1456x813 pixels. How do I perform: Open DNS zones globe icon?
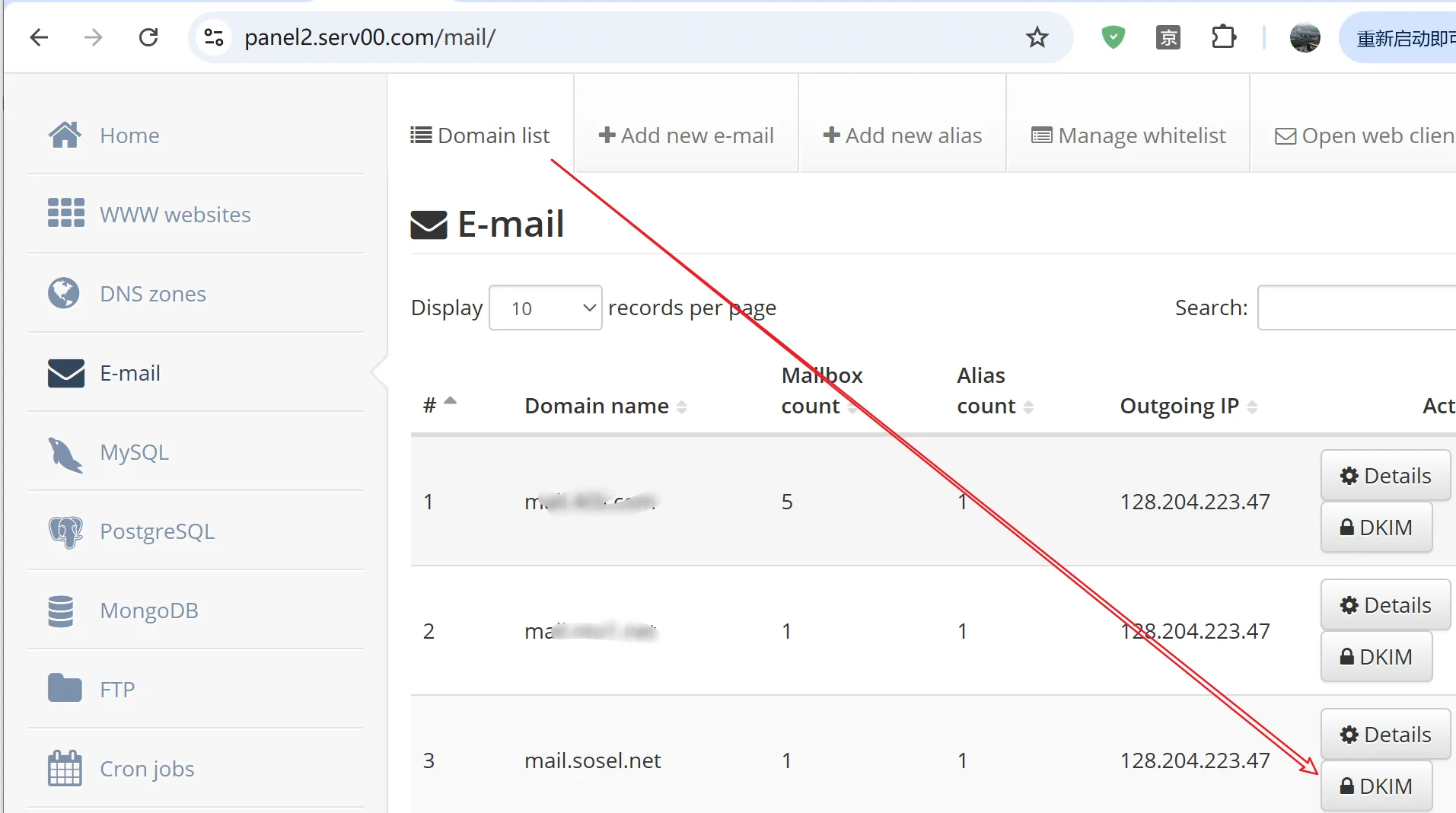coord(64,293)
